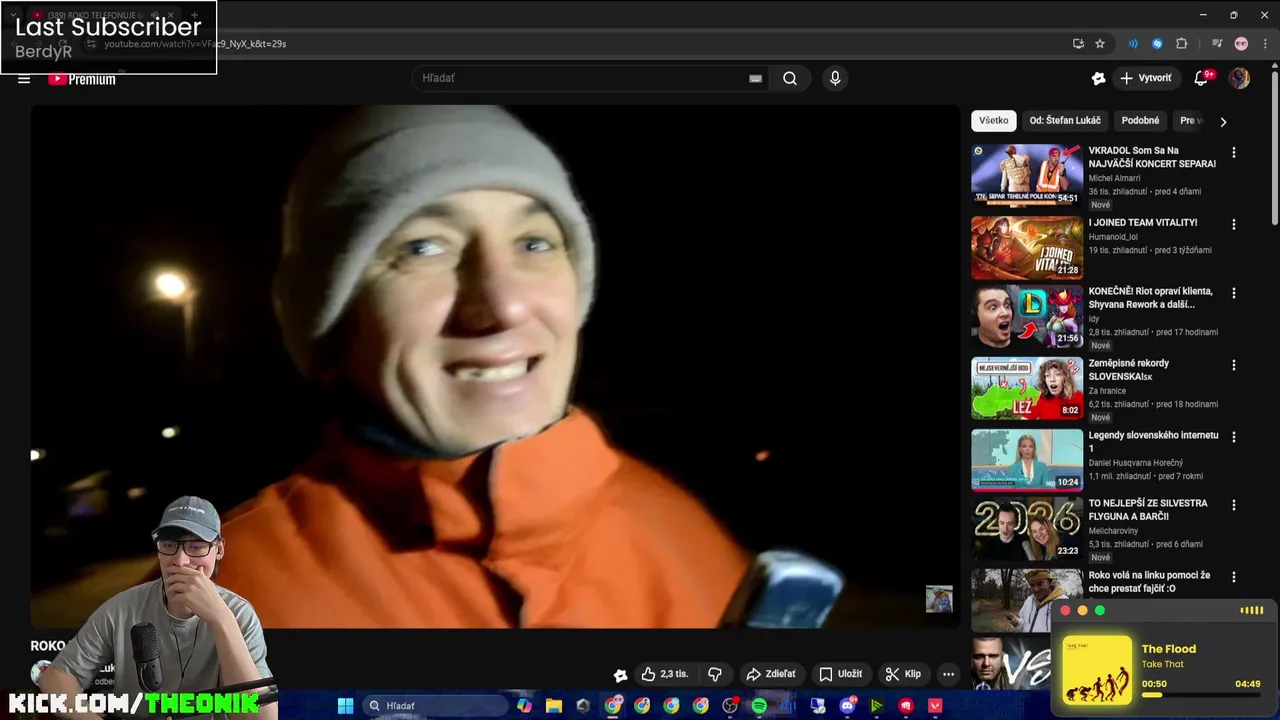Click title TO NEJLEPŠÍ ZE SILVESTRA FLYGUNA
1280x720 pixels.
[1148, 510]
